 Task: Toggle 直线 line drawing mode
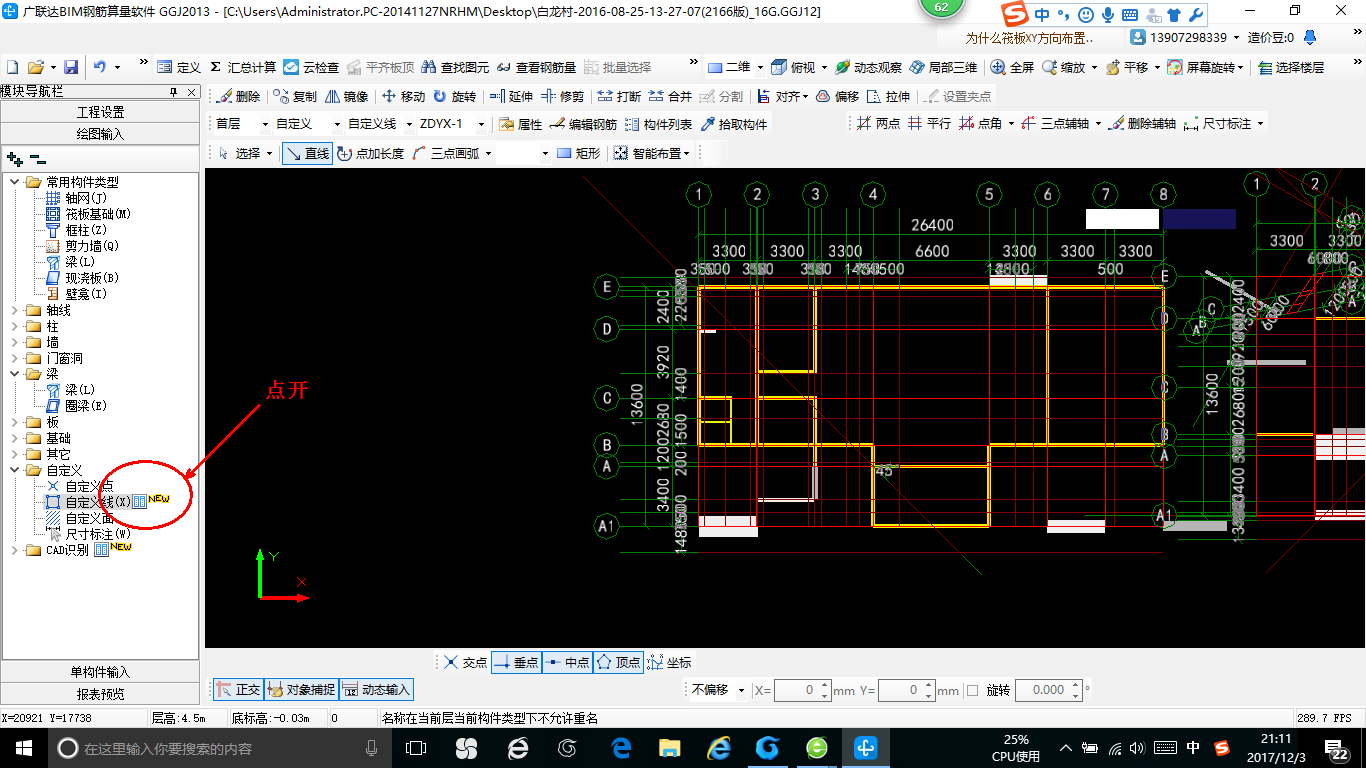click(307, 153)
